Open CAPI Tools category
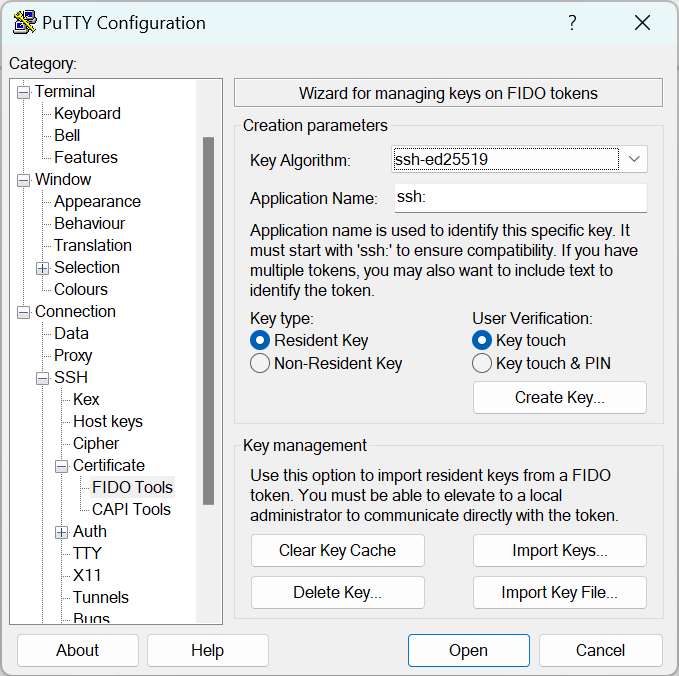The height and width of the screenshot is (676, 679). click(131, 510)
